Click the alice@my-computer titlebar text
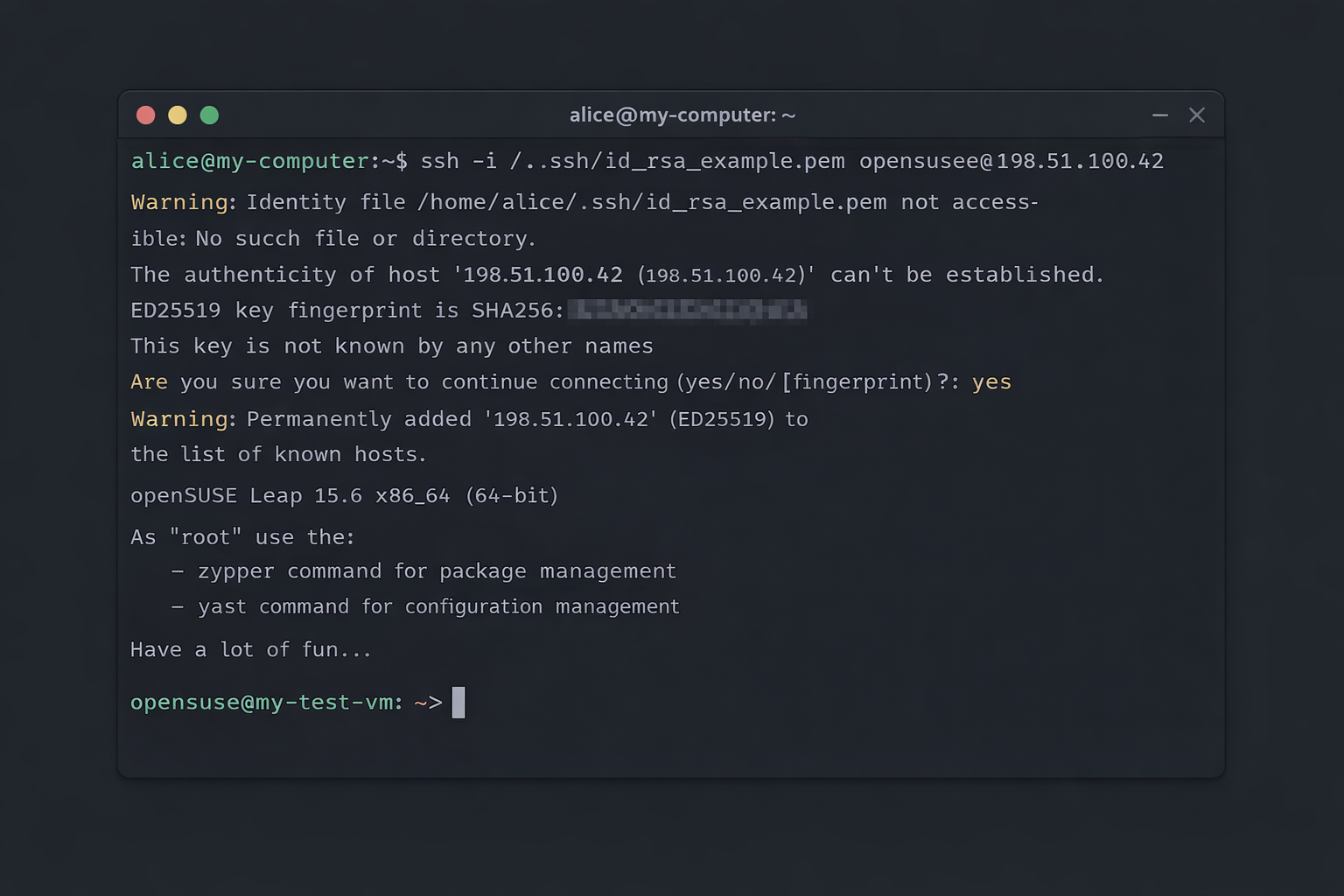This screenshot has width=1344, height=896. pyautogui.click(x=682, y=115)
